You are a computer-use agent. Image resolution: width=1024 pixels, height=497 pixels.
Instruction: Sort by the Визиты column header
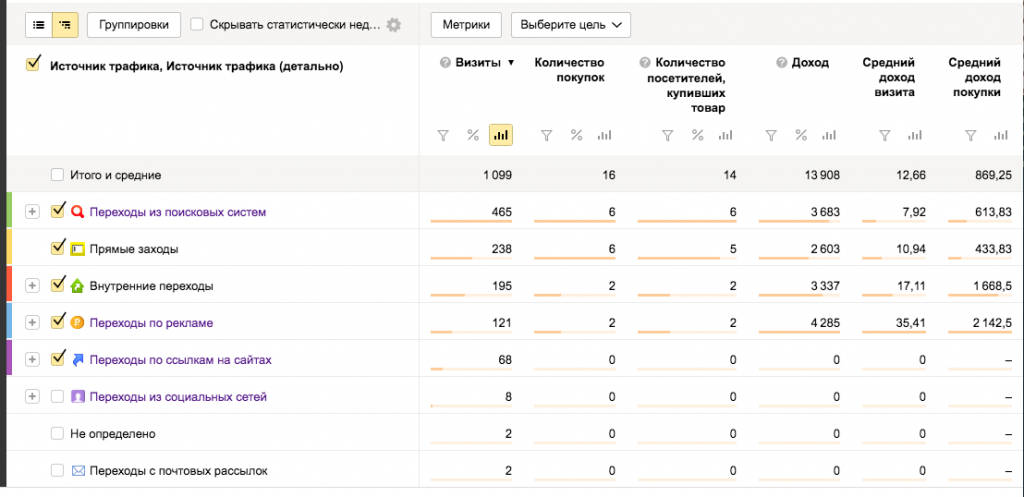tap(478, 63)
